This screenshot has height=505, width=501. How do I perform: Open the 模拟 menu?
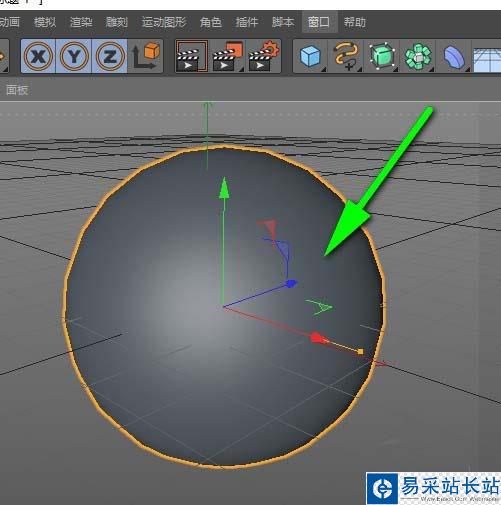(x=45, y=22)
